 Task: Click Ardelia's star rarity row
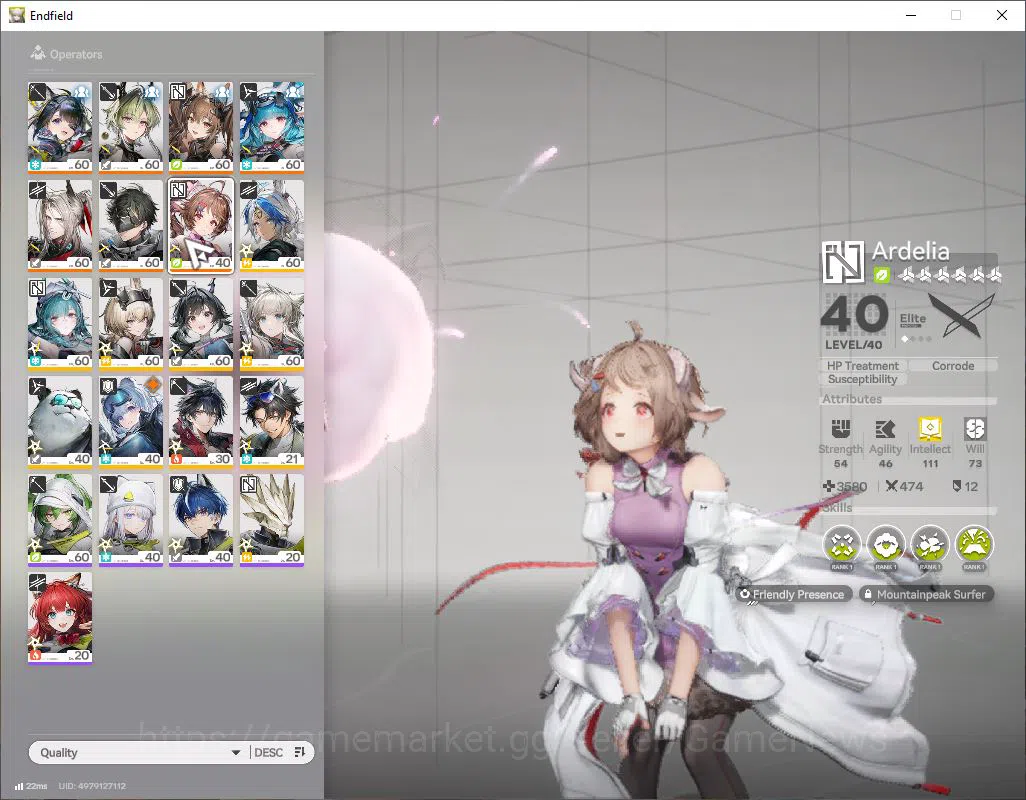click(949, 275)
